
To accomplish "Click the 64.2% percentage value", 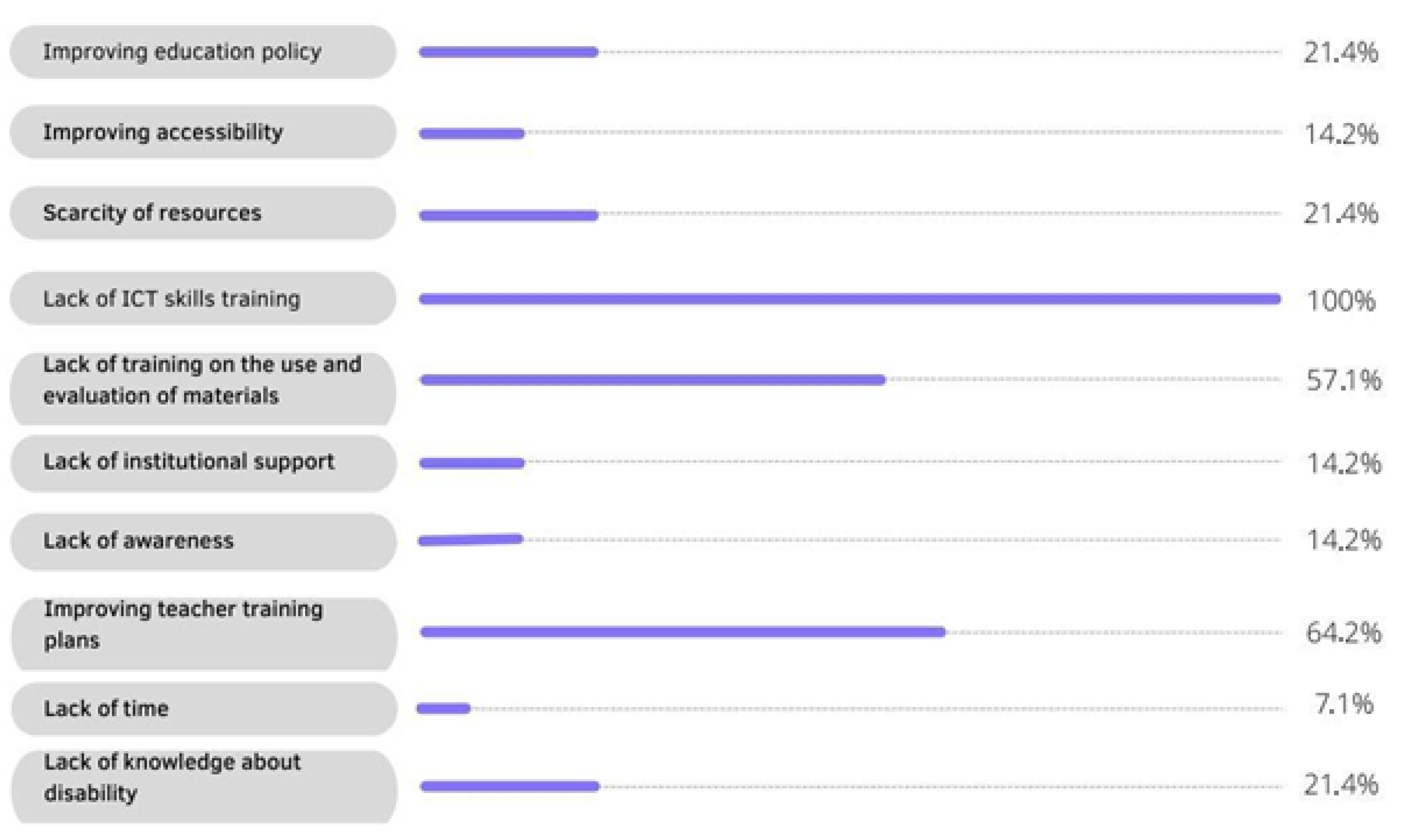I will tap(1343, 632).
